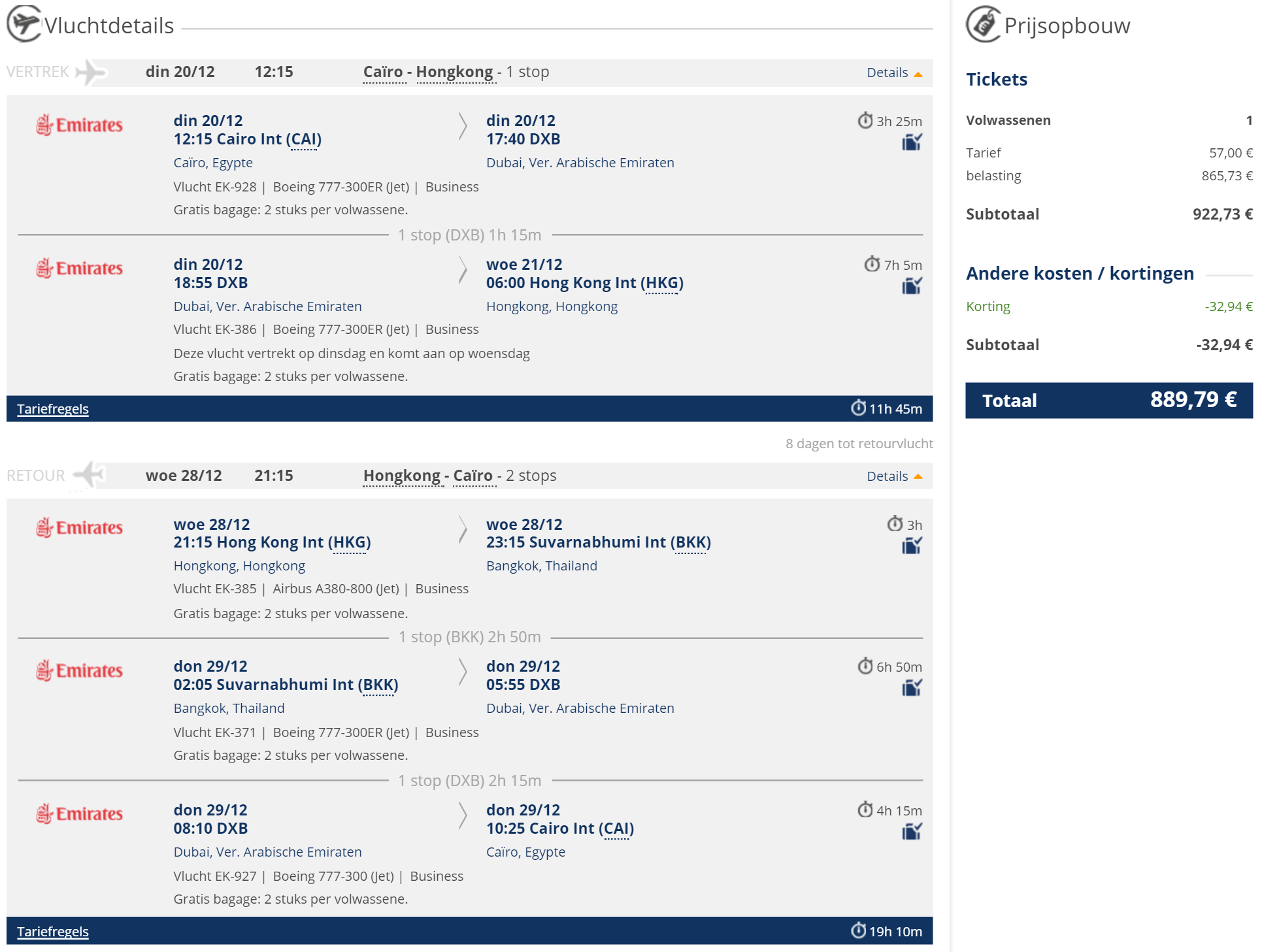
Task: Click the outbound date 'din 20/12' header
Action: pyautogui.click(x=180, y=72)
